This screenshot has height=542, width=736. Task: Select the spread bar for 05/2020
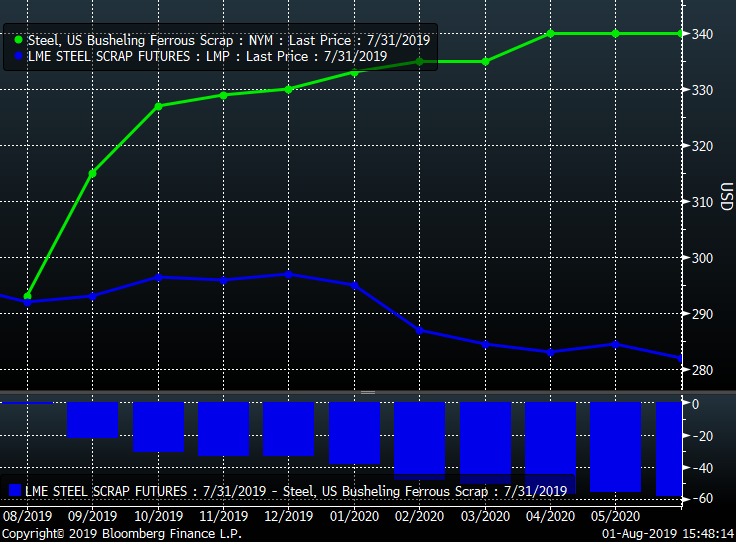(615, 446)
